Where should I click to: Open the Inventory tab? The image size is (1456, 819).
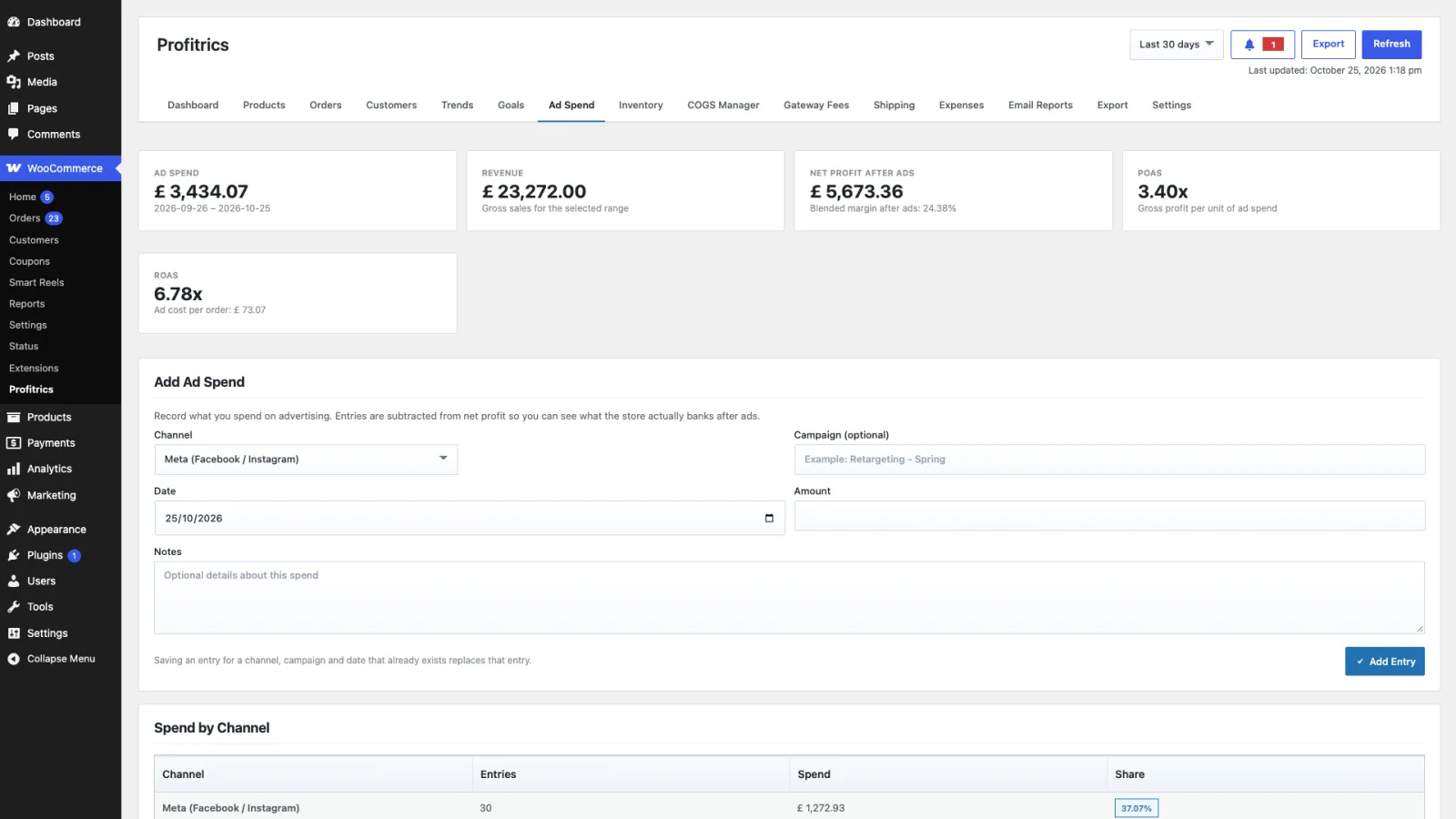[x=641, y=106]
